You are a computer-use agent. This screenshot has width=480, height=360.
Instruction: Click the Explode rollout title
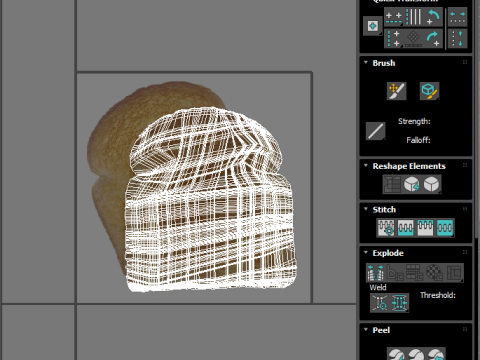tap(388, 253)
